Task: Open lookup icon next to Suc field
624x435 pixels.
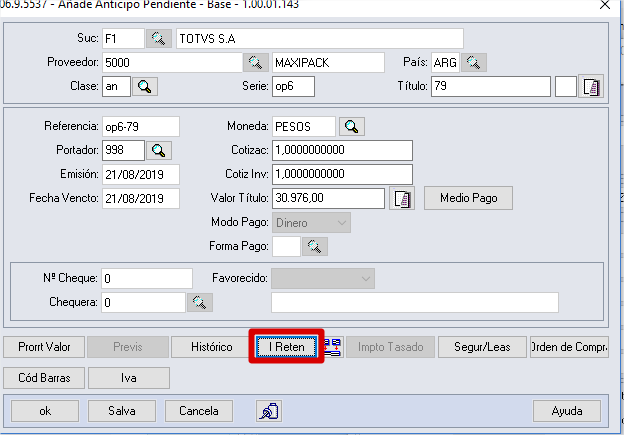Action: [159, 39]
